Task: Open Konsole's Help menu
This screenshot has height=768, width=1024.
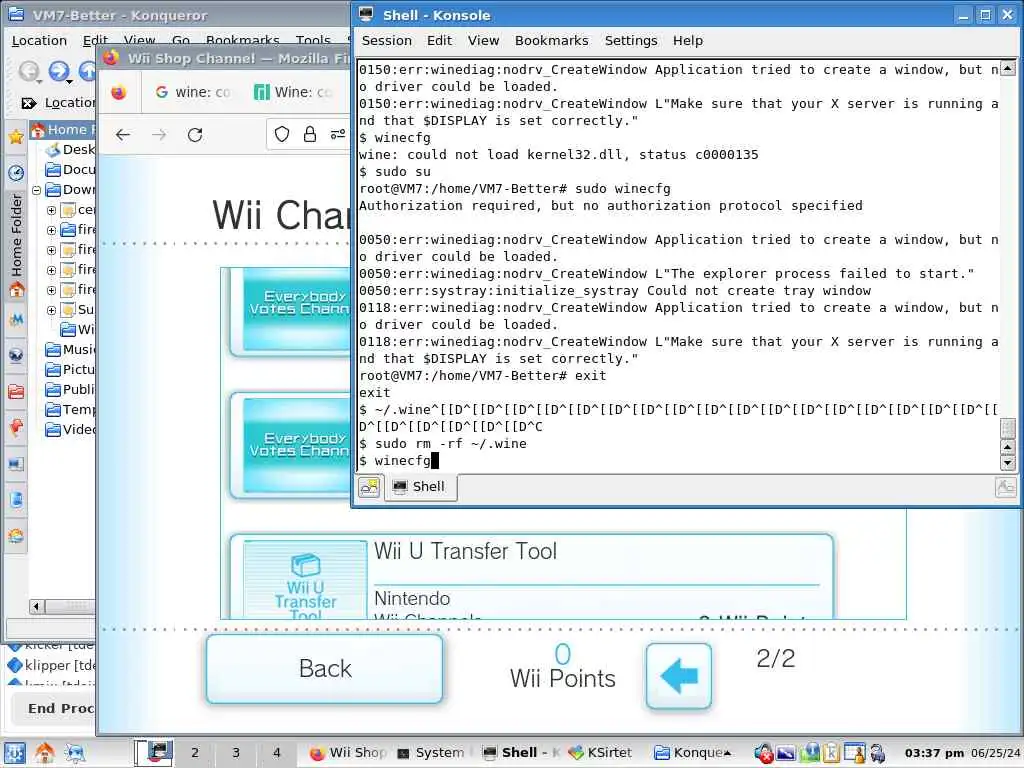Action: tap(688, 40)
